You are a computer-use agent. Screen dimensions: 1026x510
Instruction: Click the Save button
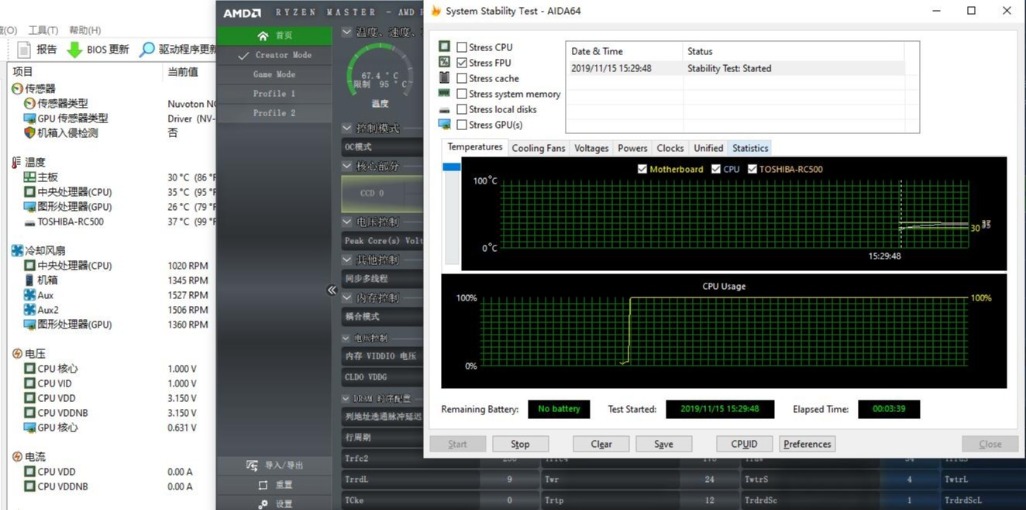click(x=663, y=444)
